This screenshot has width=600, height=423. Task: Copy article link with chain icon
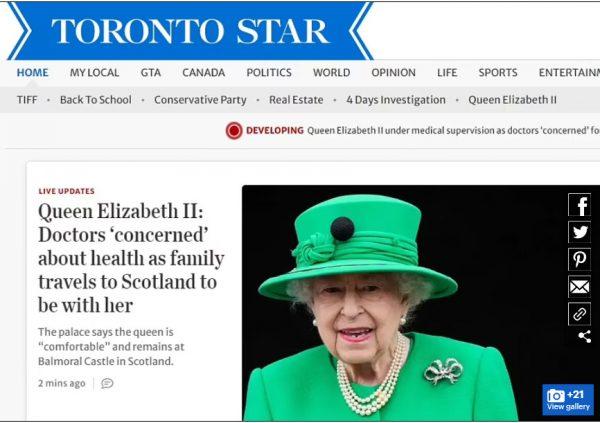pos(579,314)
